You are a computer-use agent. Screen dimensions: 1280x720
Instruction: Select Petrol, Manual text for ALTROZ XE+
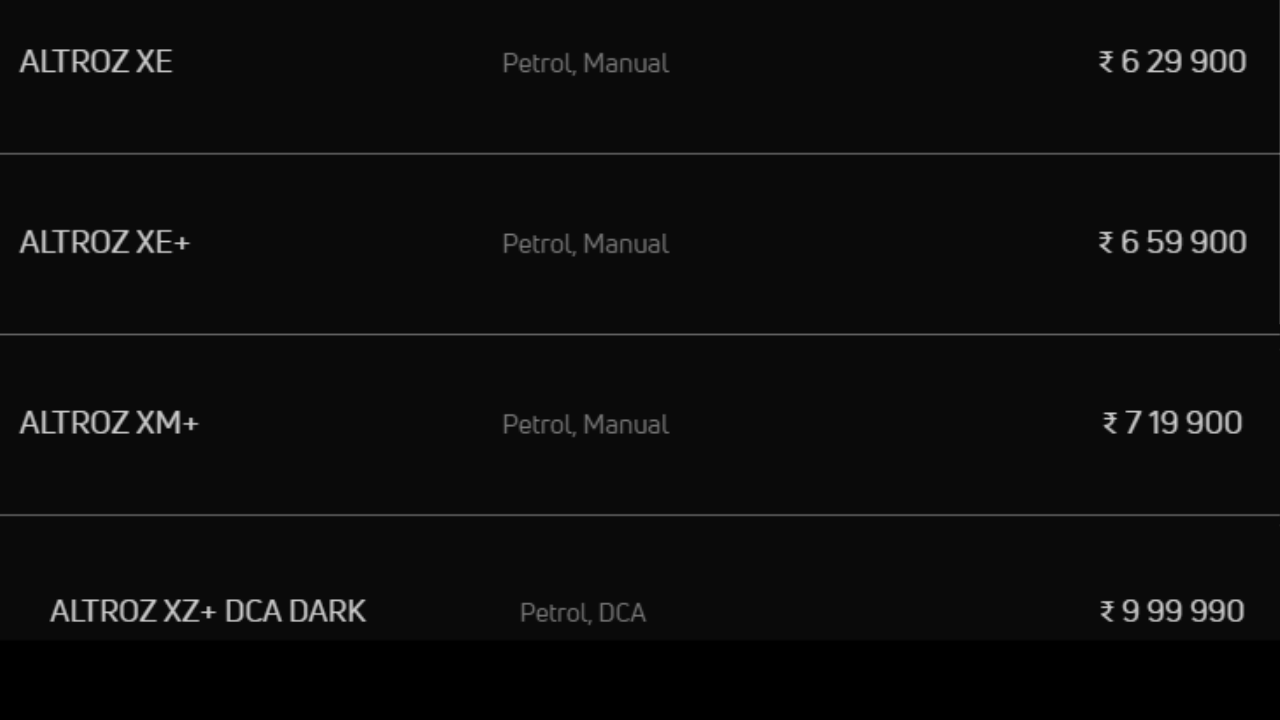point(585,245)
